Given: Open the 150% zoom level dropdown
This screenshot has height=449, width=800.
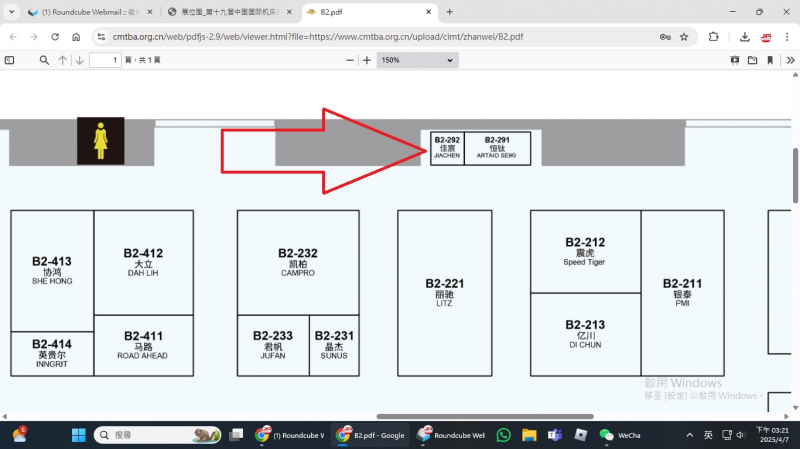Looking at the screenshot, I should point(417,60).
